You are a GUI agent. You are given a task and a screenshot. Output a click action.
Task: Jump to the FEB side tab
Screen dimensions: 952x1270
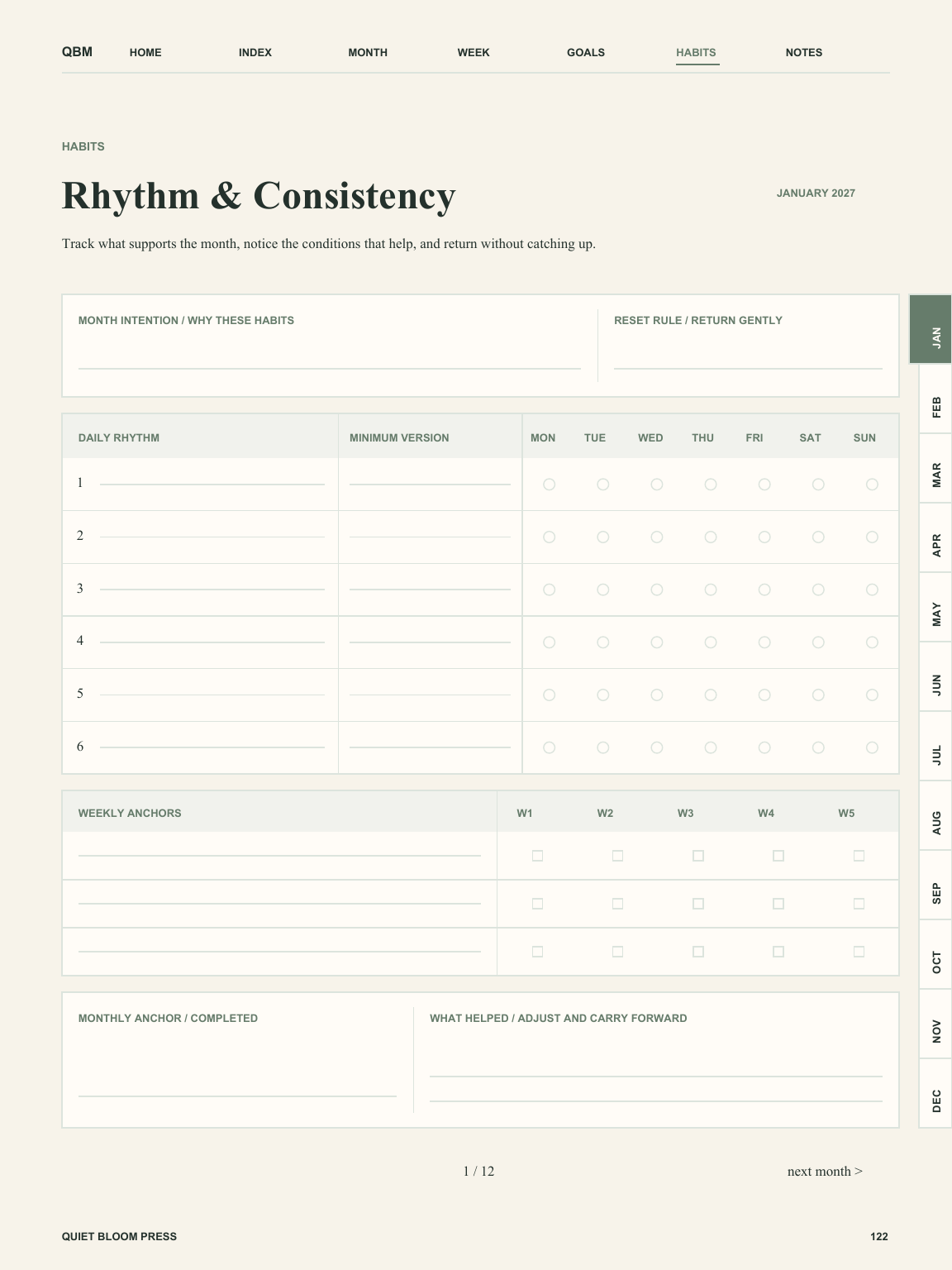click(x=935, y=399)
